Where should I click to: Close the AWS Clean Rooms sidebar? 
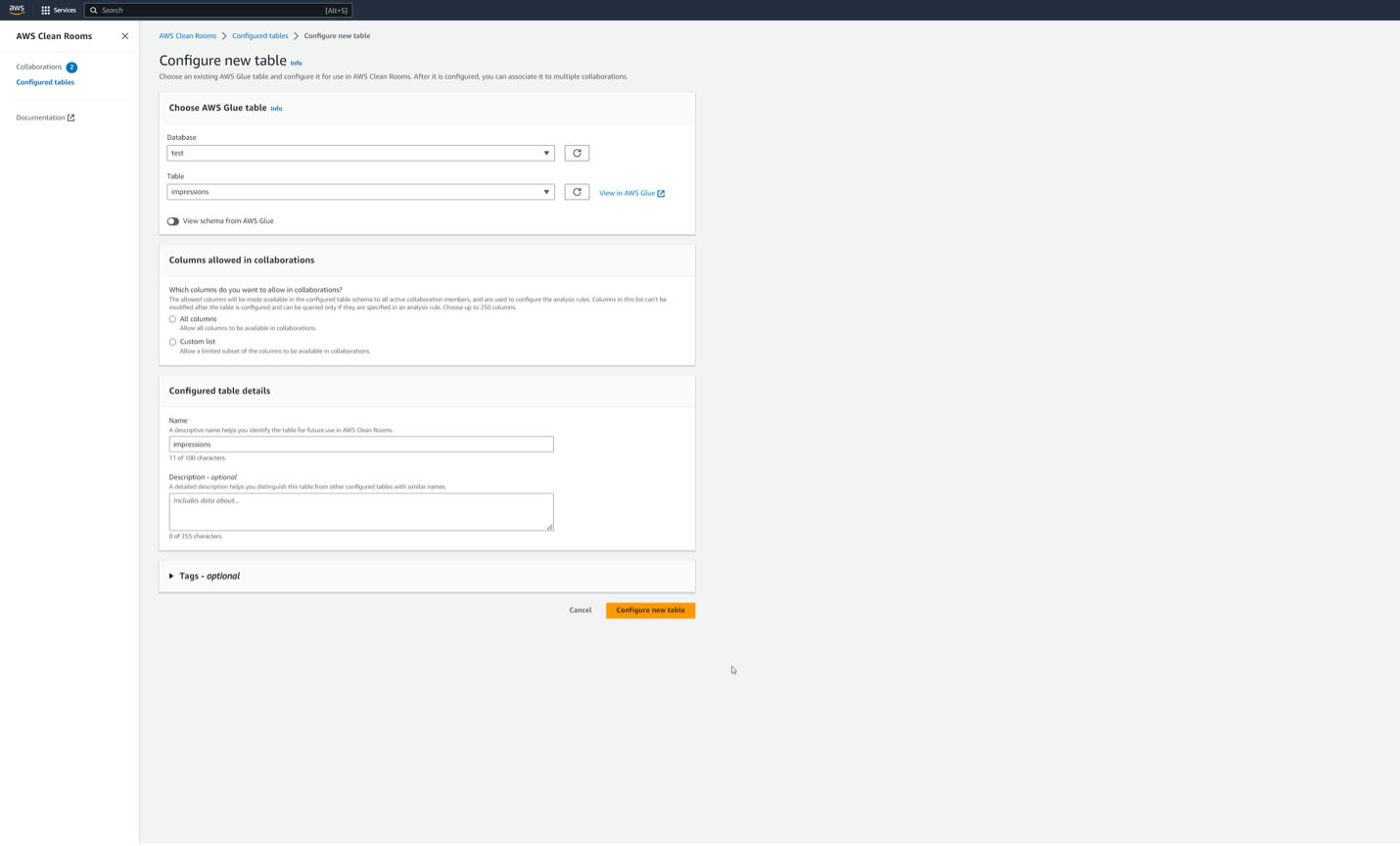[124, 36]
